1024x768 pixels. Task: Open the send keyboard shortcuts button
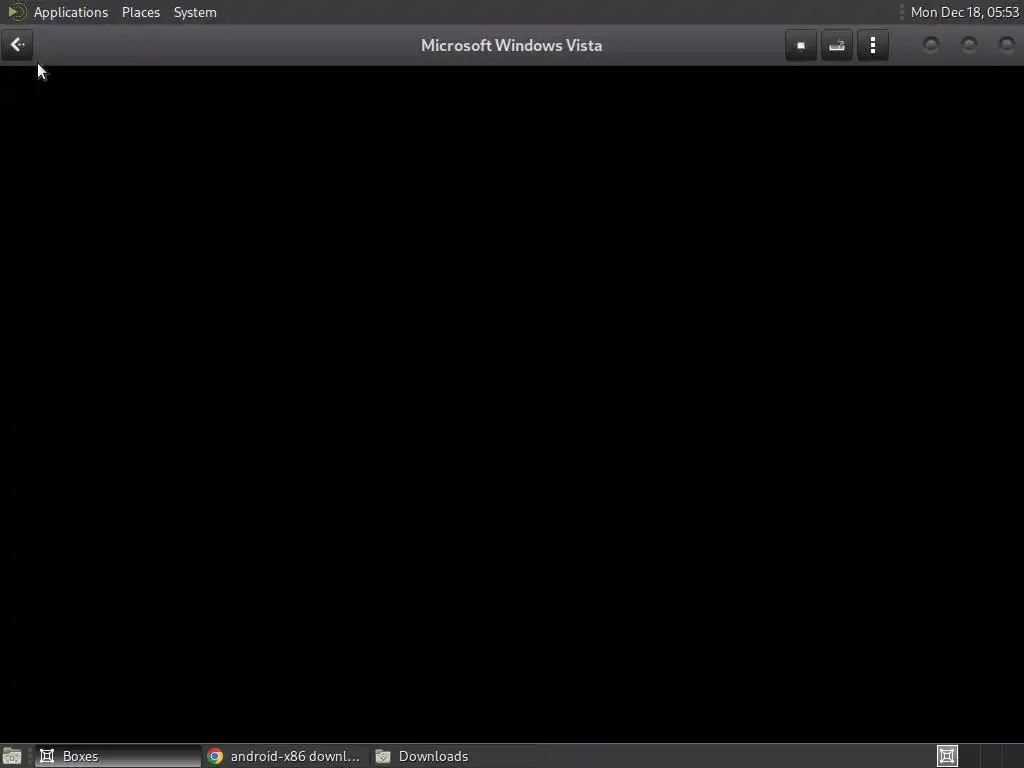click(x=837, y=45)
